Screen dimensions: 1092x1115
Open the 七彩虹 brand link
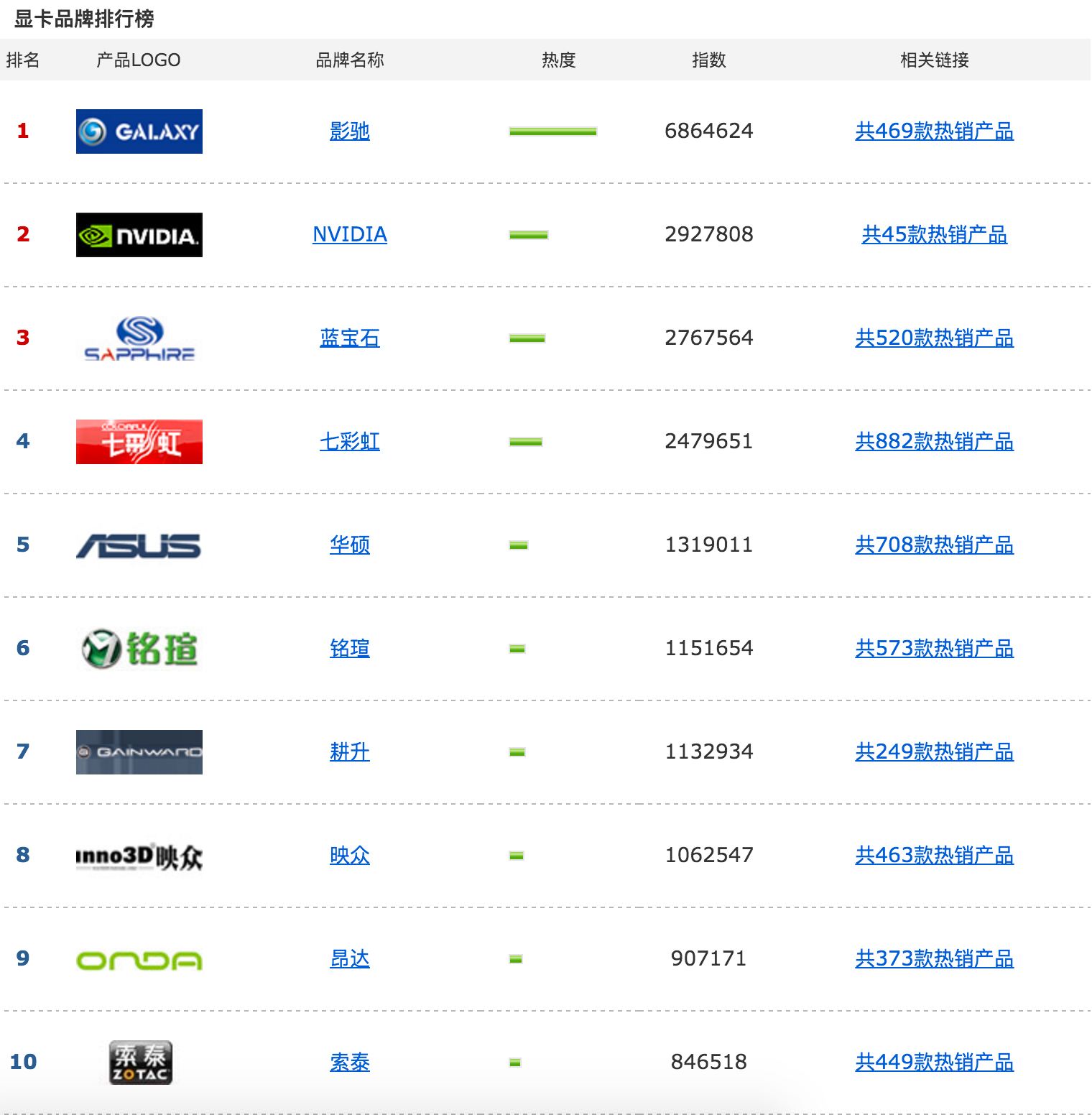(350, 442)
